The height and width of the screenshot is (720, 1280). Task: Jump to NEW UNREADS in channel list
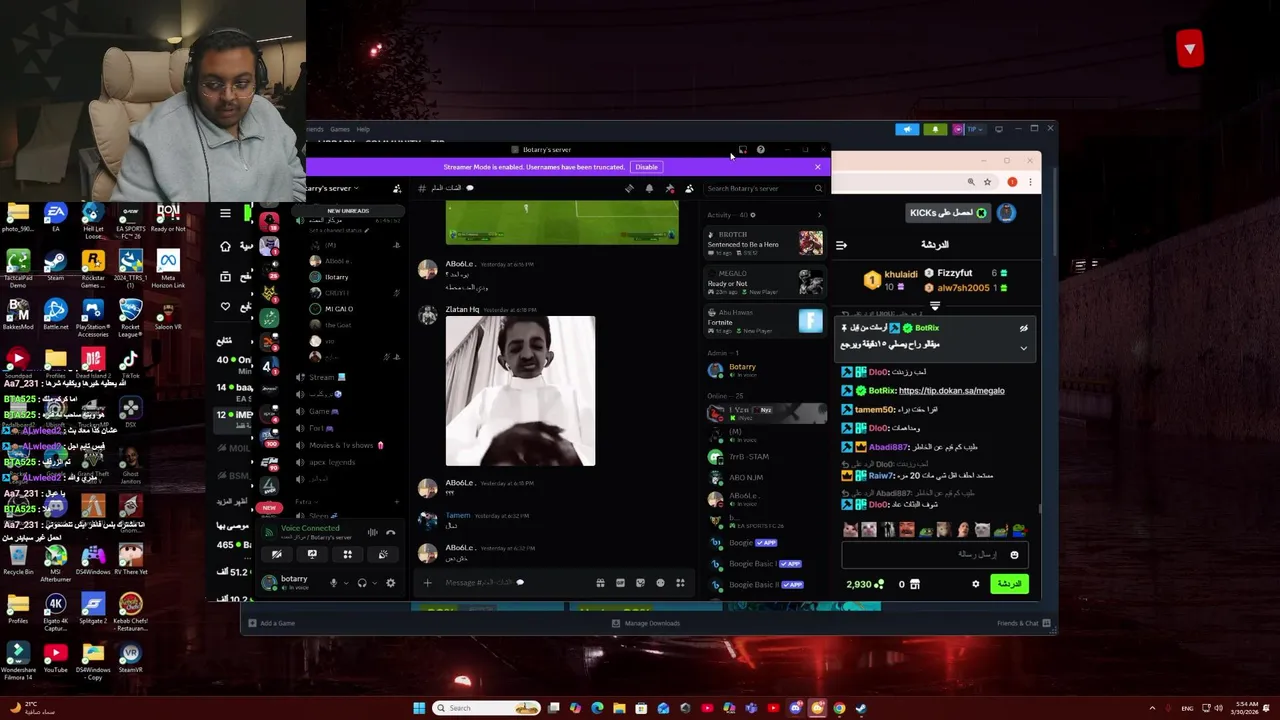click(x=348, y=211)
